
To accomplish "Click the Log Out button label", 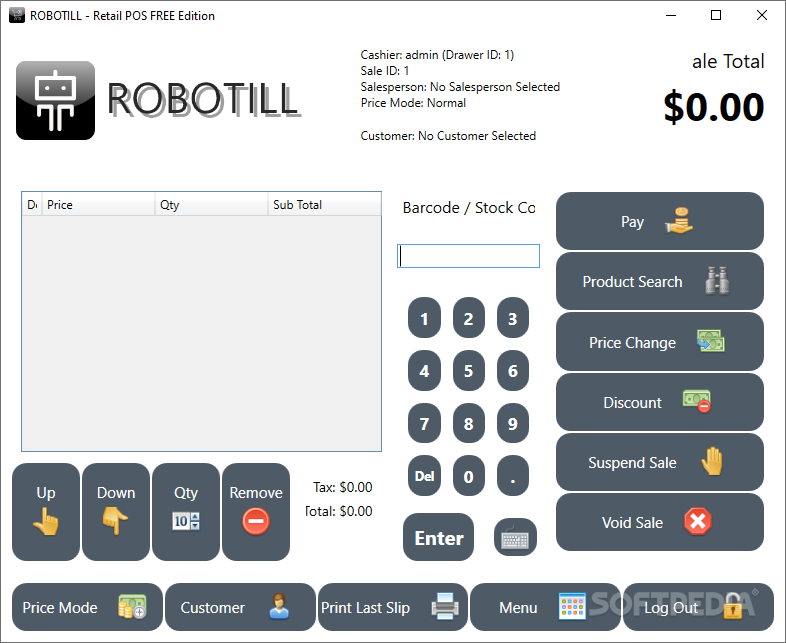I will point(671,608).
